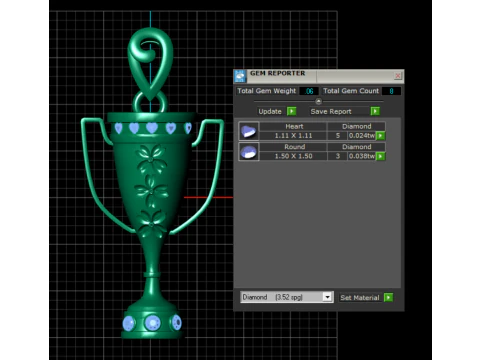Select the top flower engraving on cup

click(x=151, y=159)
